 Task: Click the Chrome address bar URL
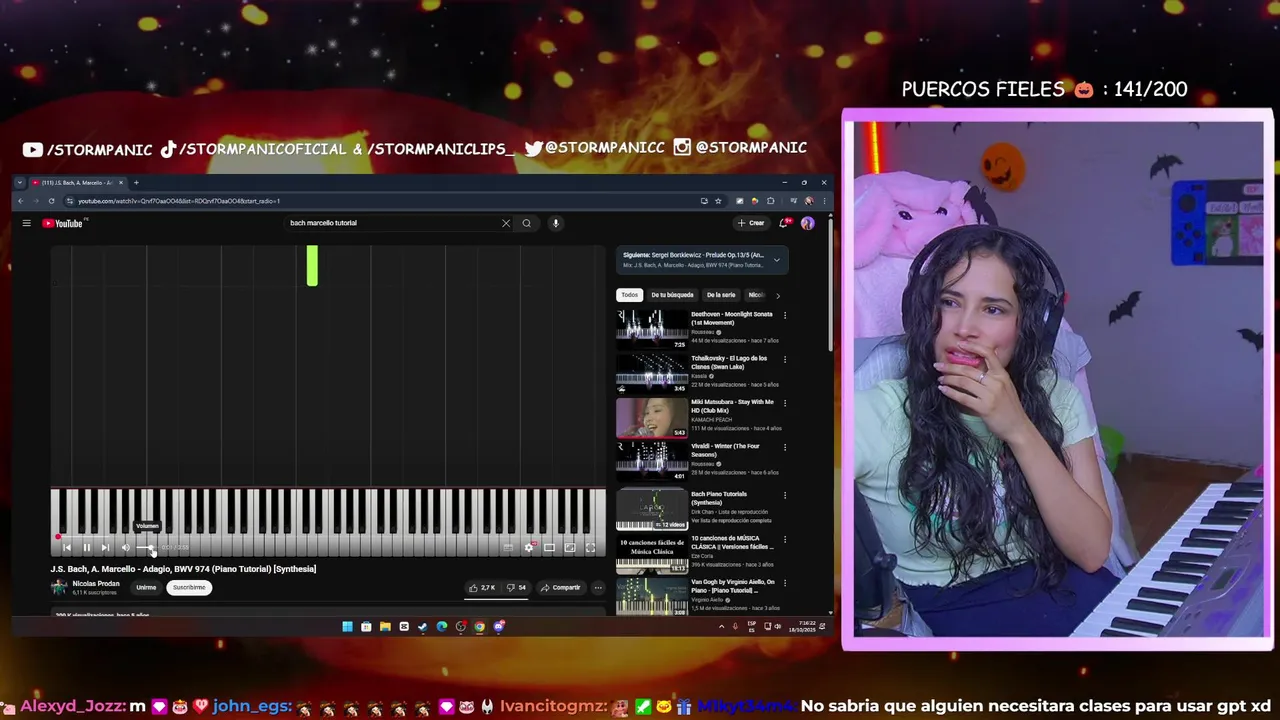click(x=179, y=201)
